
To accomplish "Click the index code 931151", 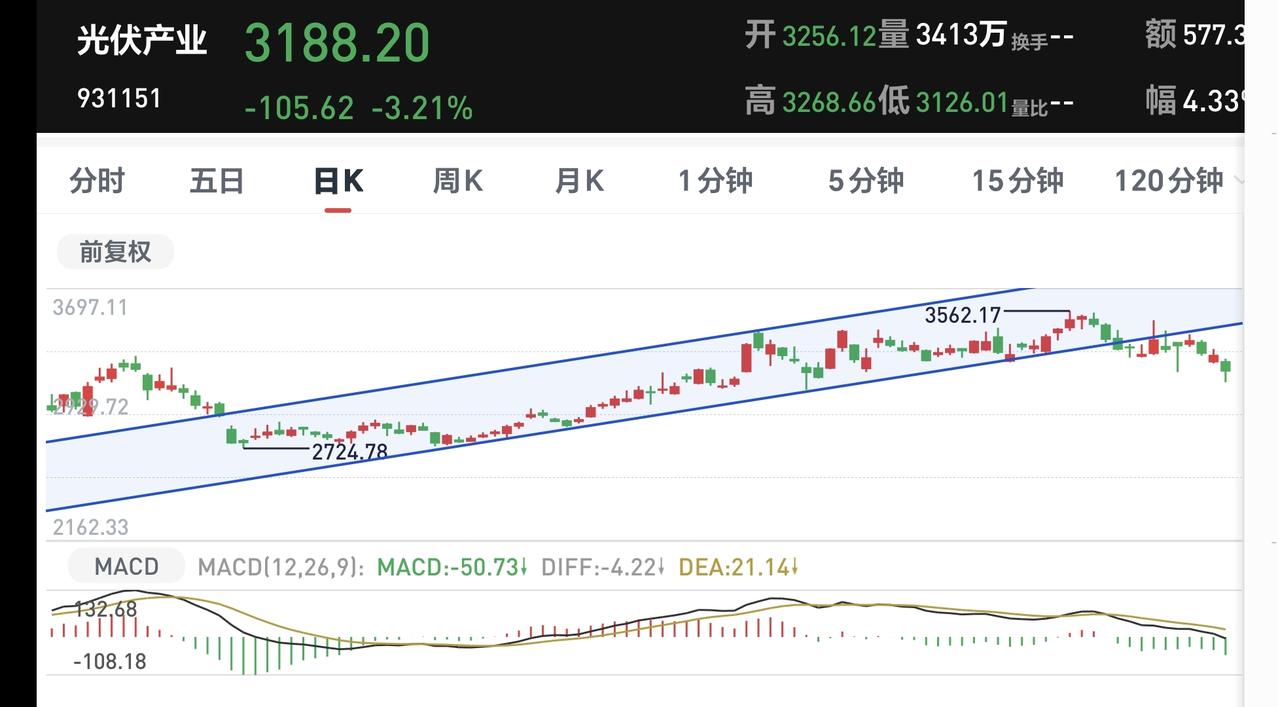I will 119,99.
